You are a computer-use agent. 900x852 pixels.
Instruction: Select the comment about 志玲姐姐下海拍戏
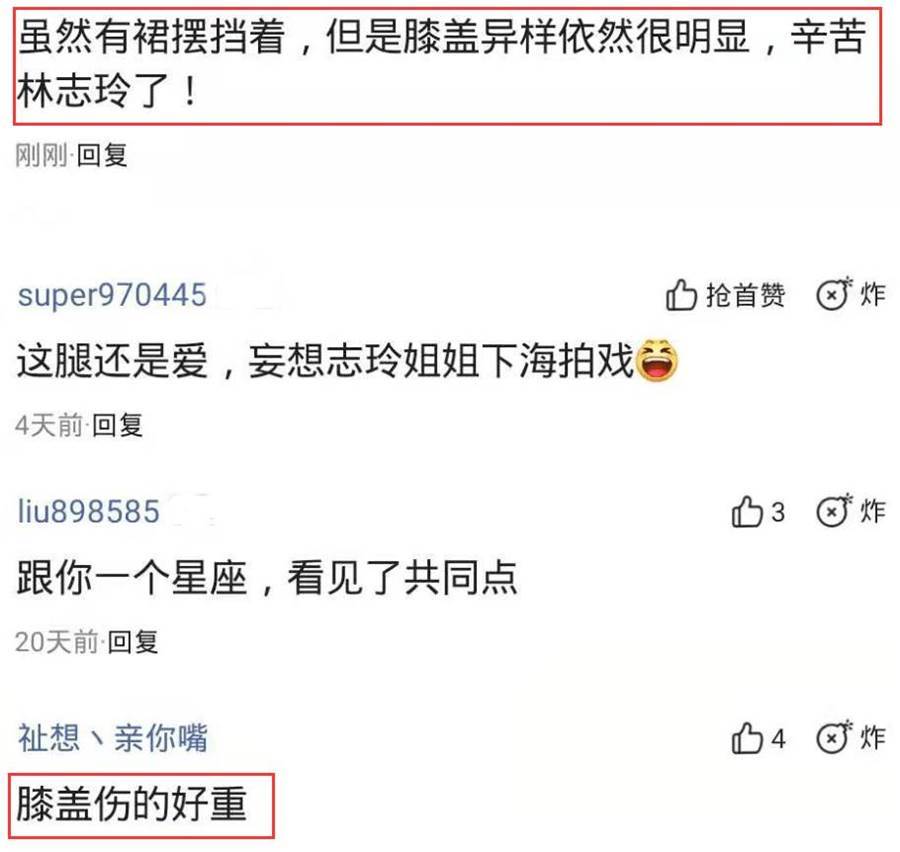click(347, 361)
